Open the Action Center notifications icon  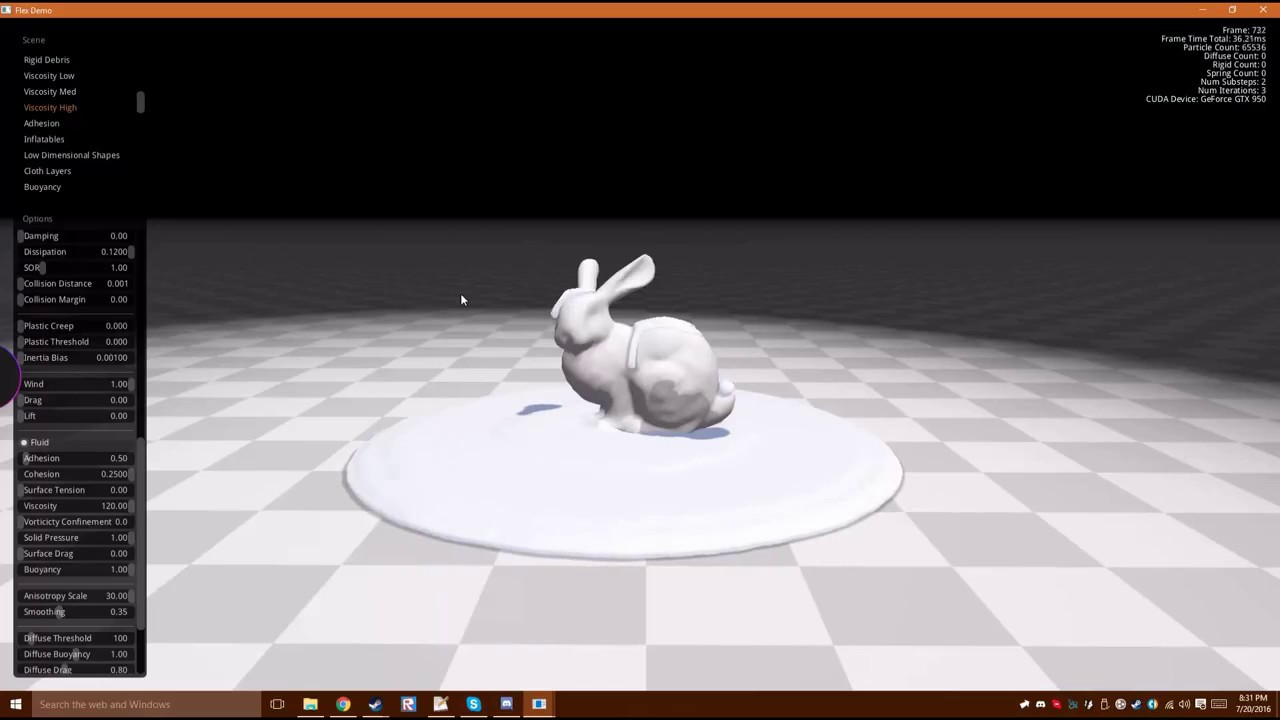[1200, 704]
